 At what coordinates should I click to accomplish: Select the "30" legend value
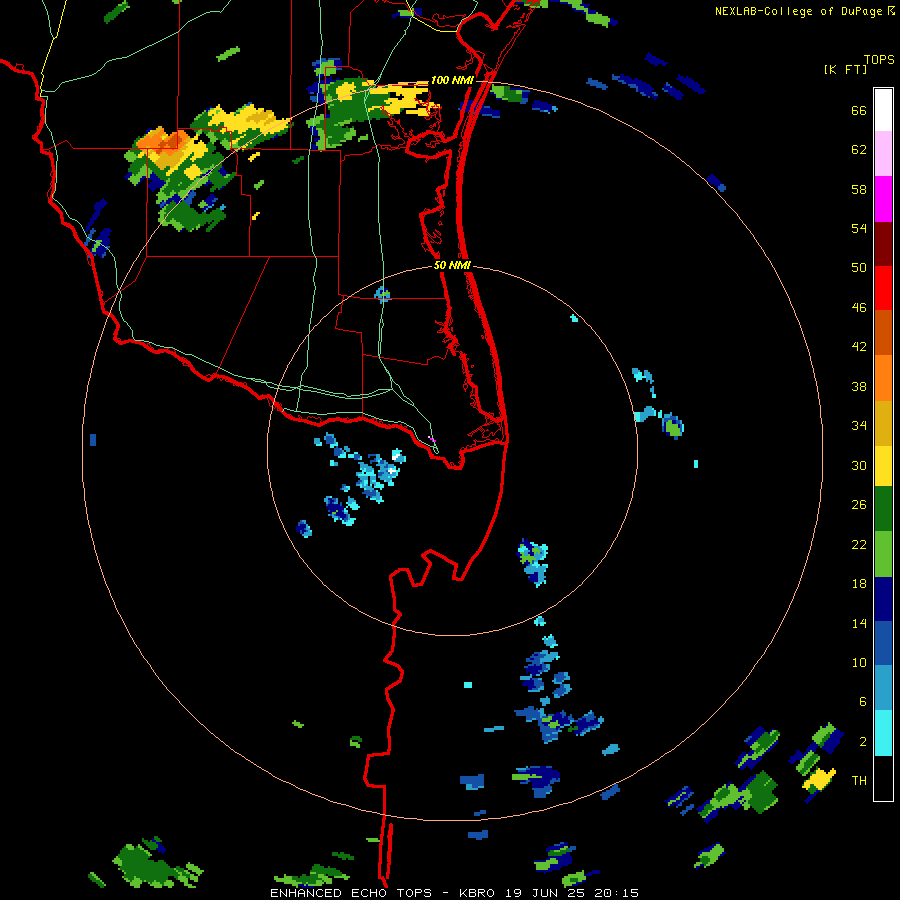coord(859,465)
